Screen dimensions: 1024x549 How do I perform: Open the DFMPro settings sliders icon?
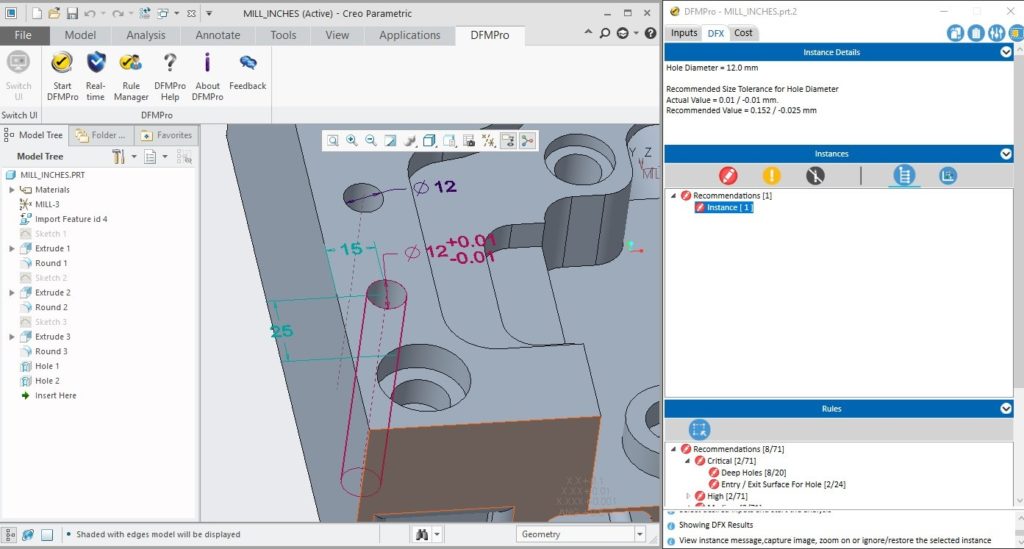tap(996, 33)
